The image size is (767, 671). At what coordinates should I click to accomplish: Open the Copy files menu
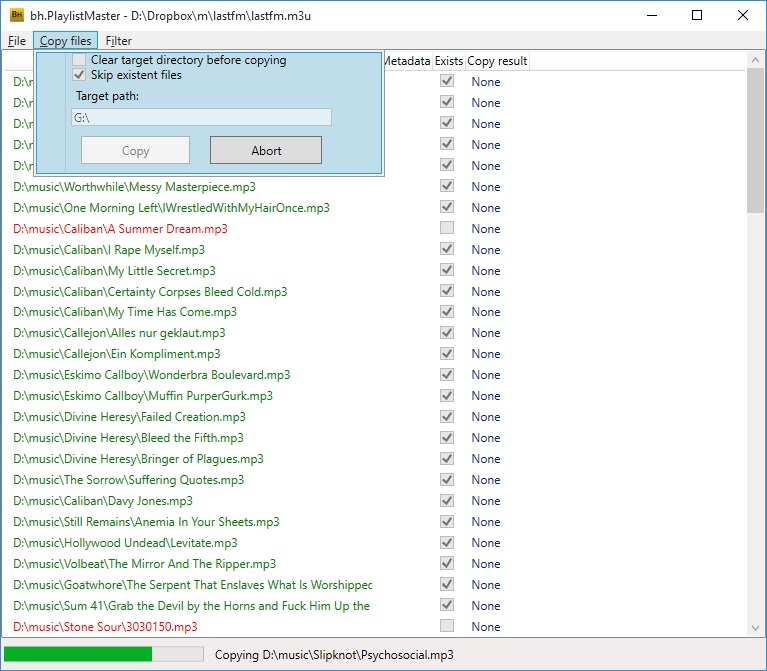click(x=66, y=41)
